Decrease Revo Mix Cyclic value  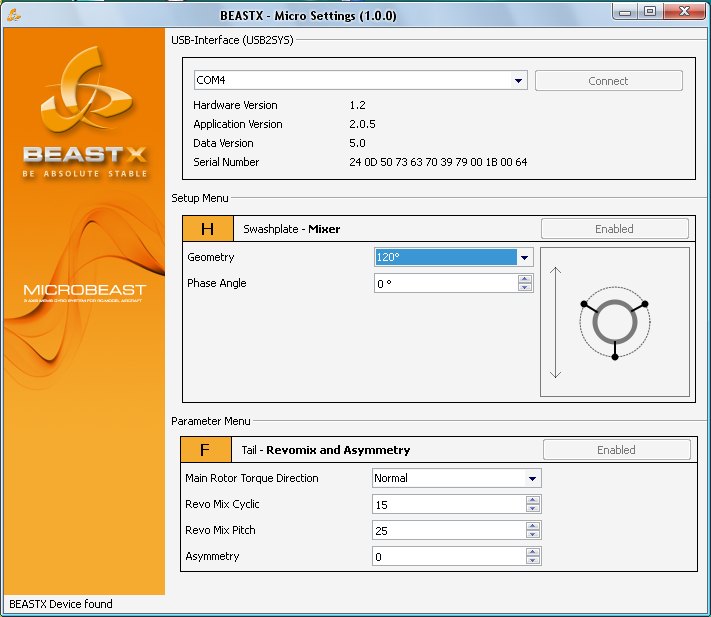[533, 508]
